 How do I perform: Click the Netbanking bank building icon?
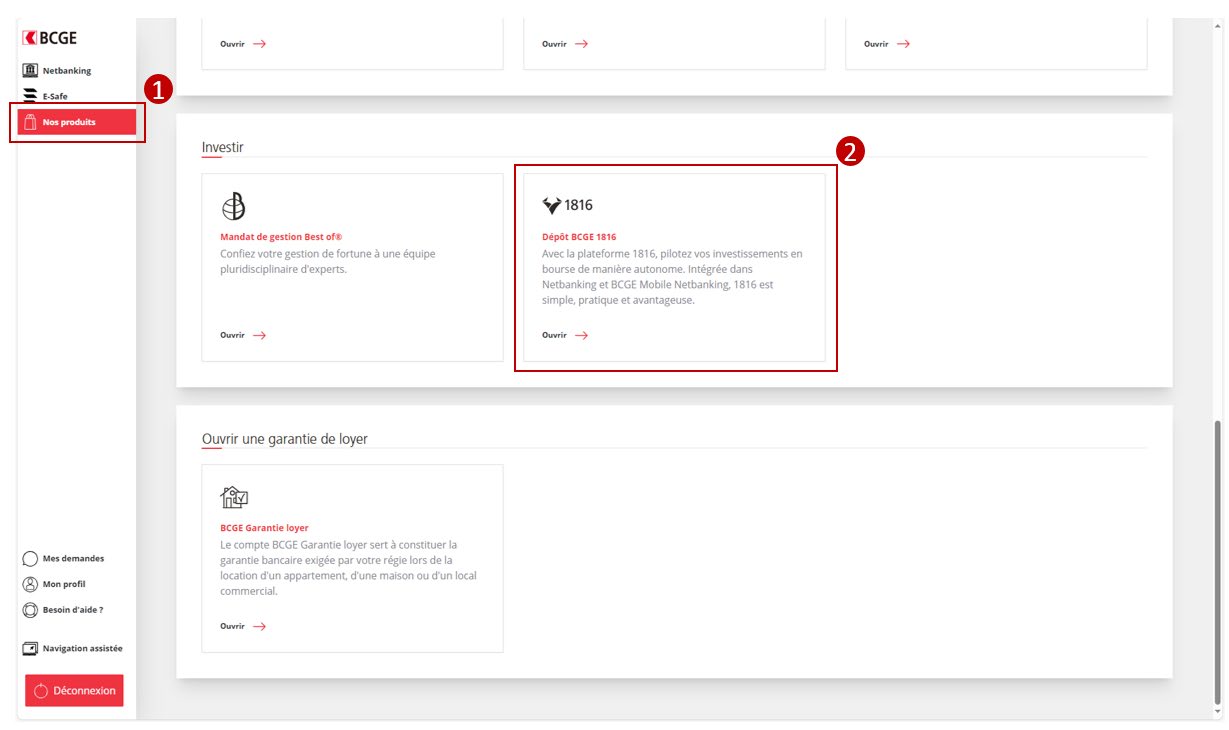(x=30, y=71)
